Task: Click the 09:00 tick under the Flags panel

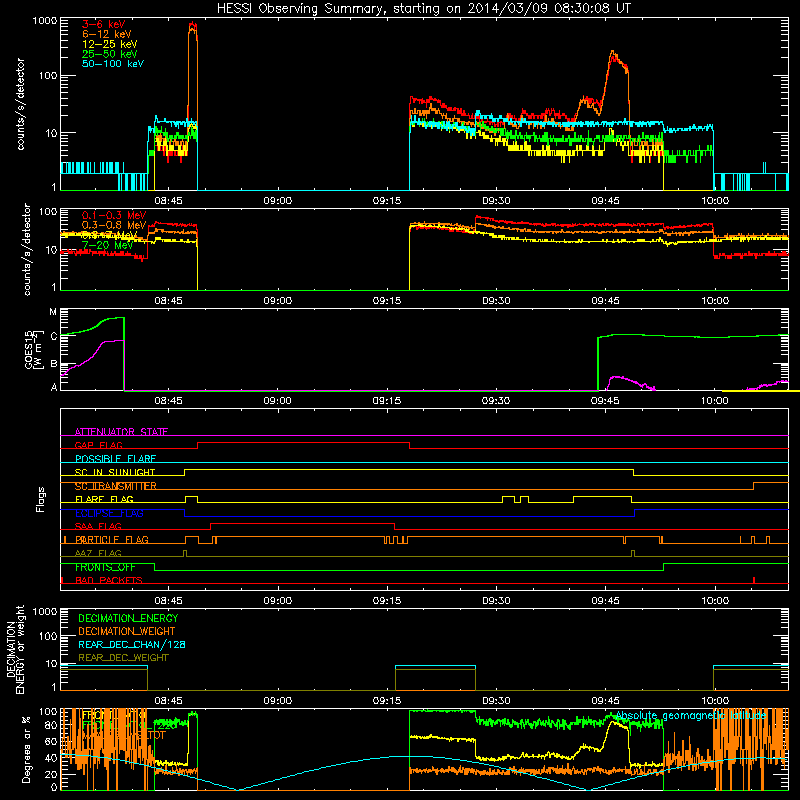Action: point(278,601)
